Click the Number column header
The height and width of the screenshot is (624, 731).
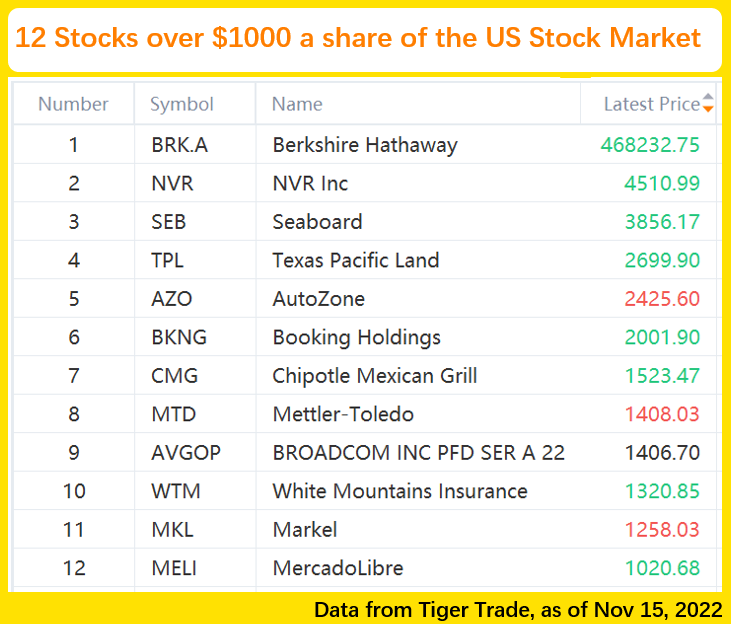[x=73, y=104]
